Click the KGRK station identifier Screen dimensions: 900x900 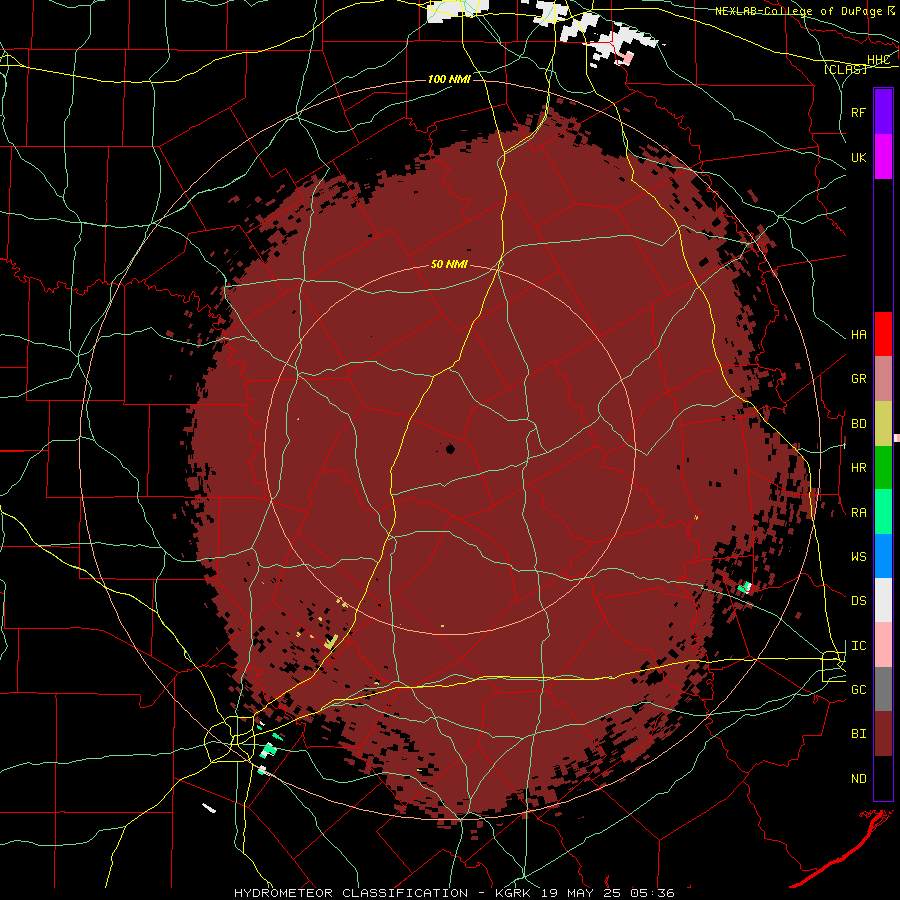point(513,893)
